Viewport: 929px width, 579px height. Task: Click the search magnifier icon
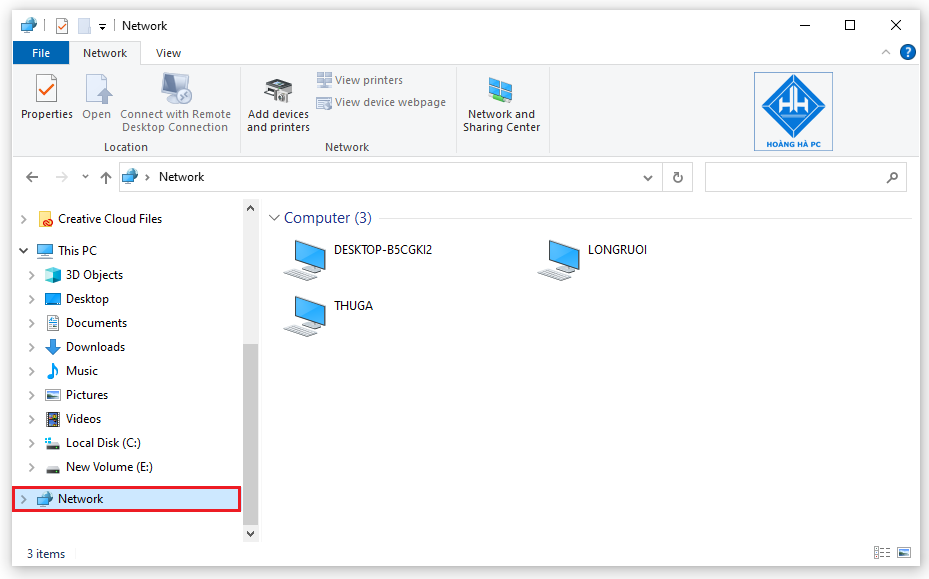coord(892,177)
